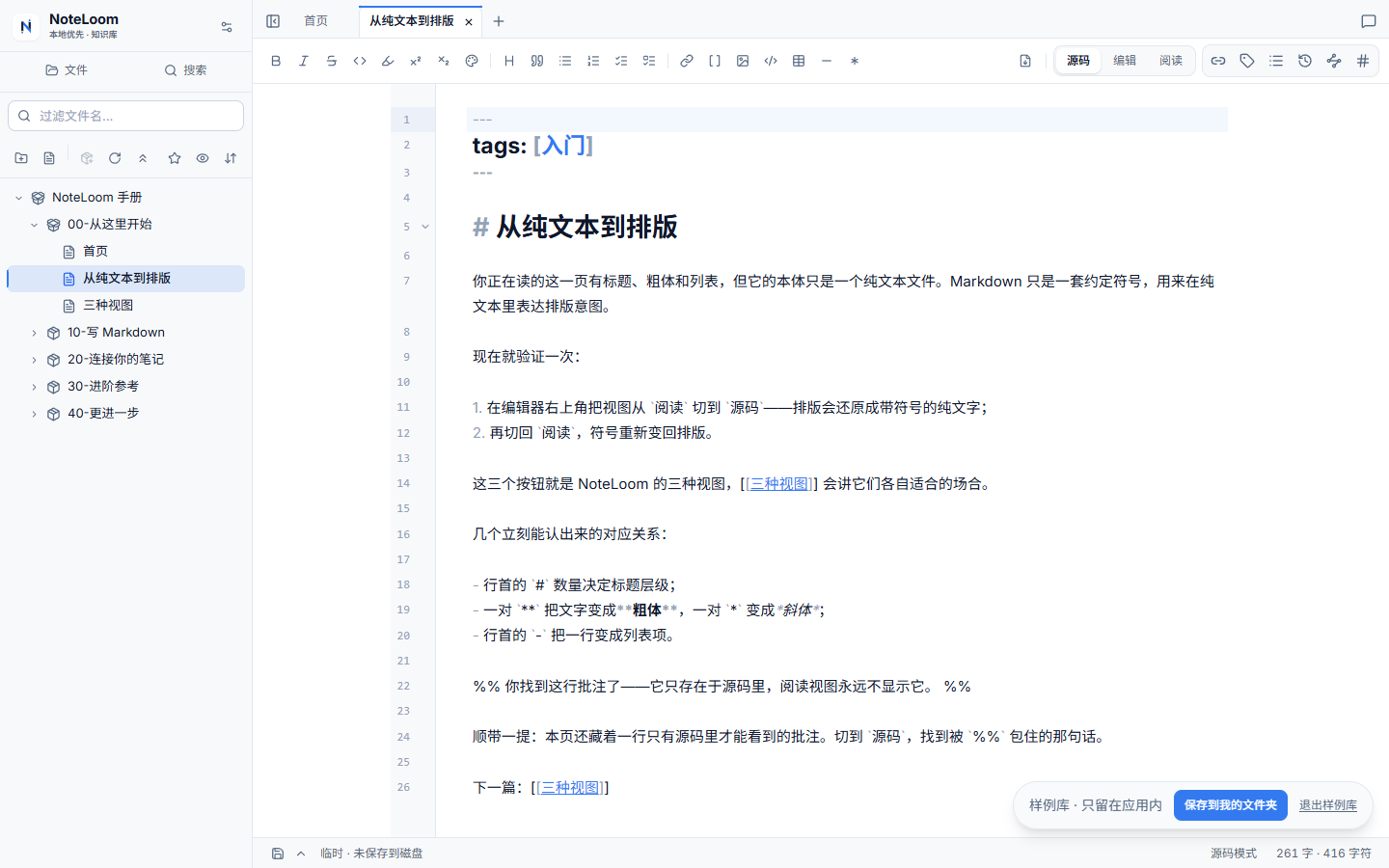Insert a code block
The width and height of the screenshot is (1389, 868).
coord(771,61)
